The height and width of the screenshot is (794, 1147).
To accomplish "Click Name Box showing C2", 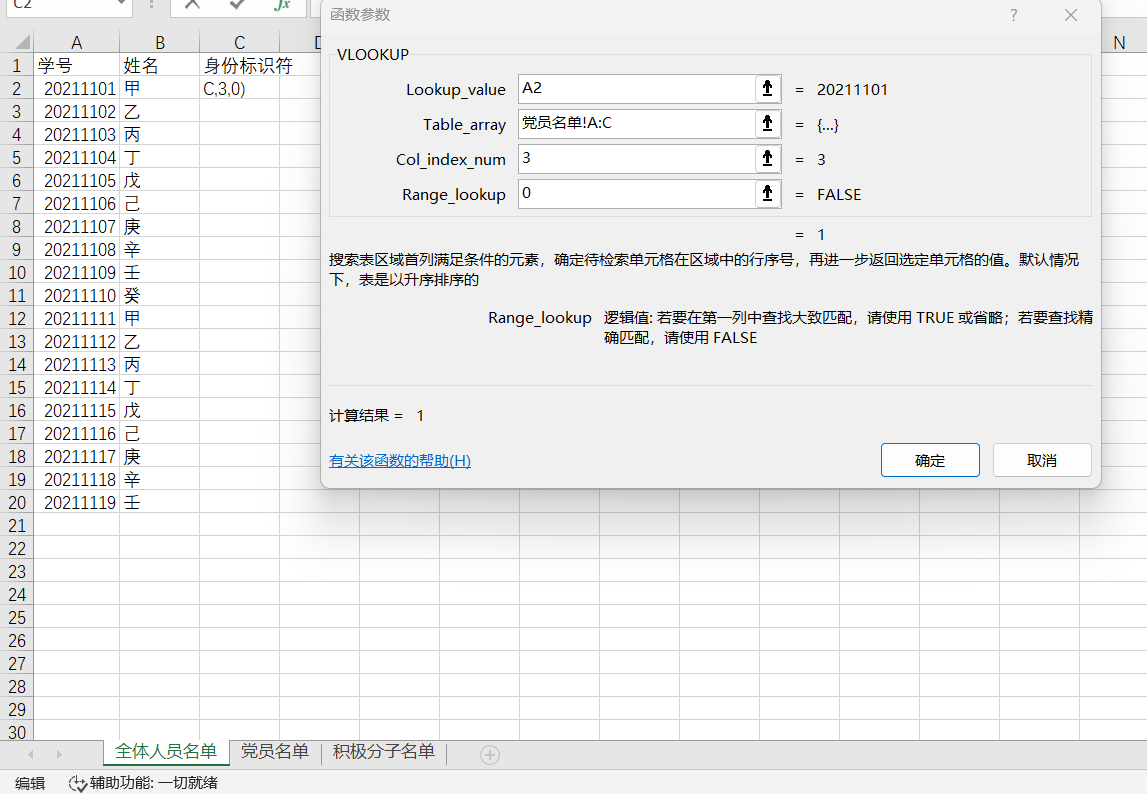I will tap(62, 5).
